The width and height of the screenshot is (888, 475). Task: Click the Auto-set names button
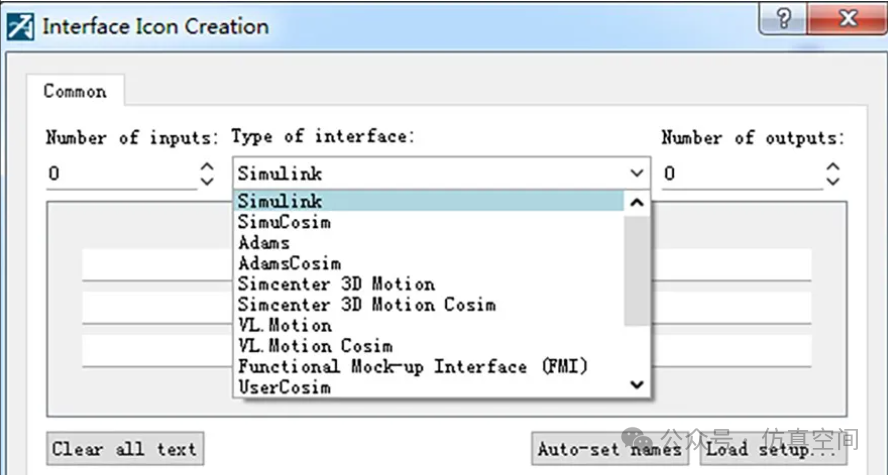(x=609, y=449)
